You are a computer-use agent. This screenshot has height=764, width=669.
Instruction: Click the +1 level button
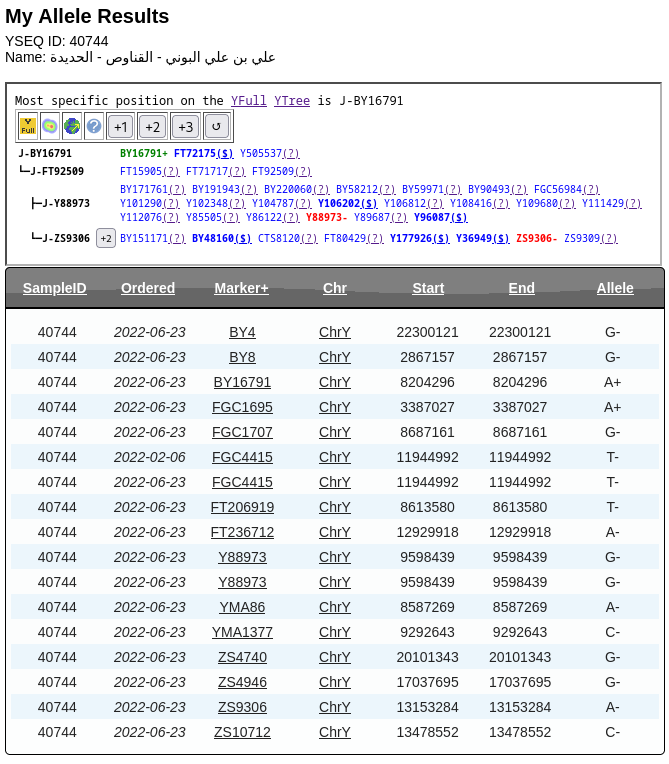(x=120, y=127)
